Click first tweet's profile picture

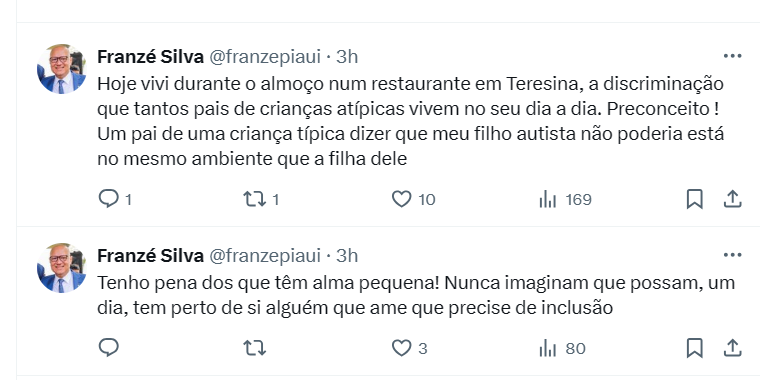62,69
